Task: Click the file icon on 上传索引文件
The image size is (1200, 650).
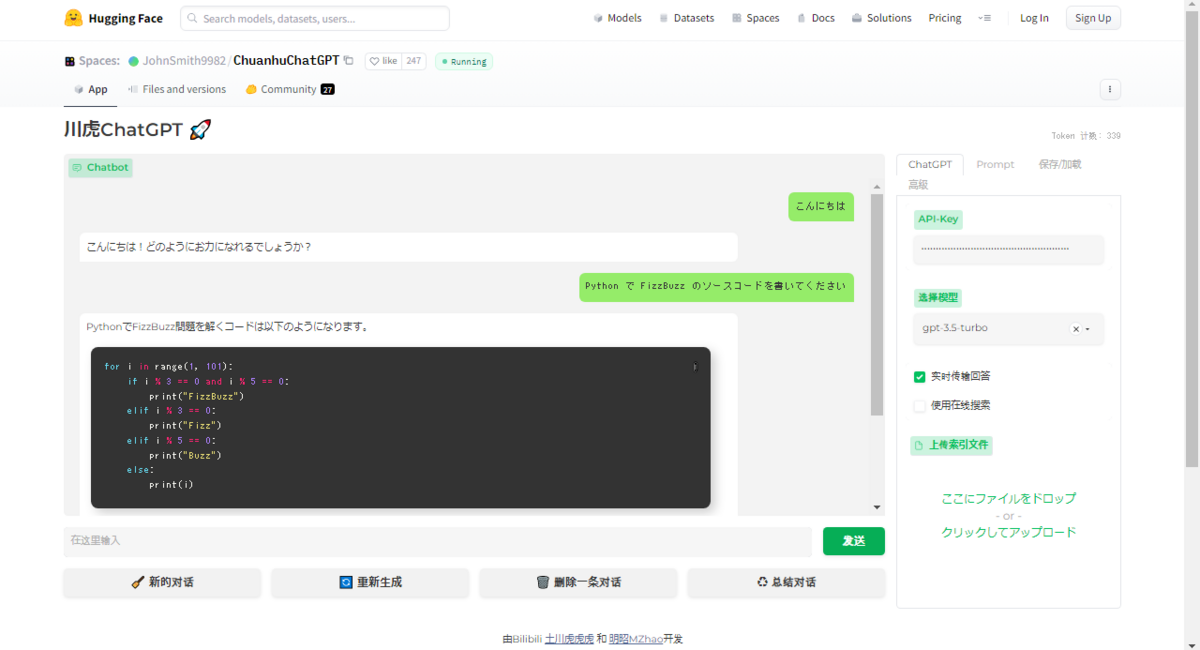Action: click(x=918, y=445)
